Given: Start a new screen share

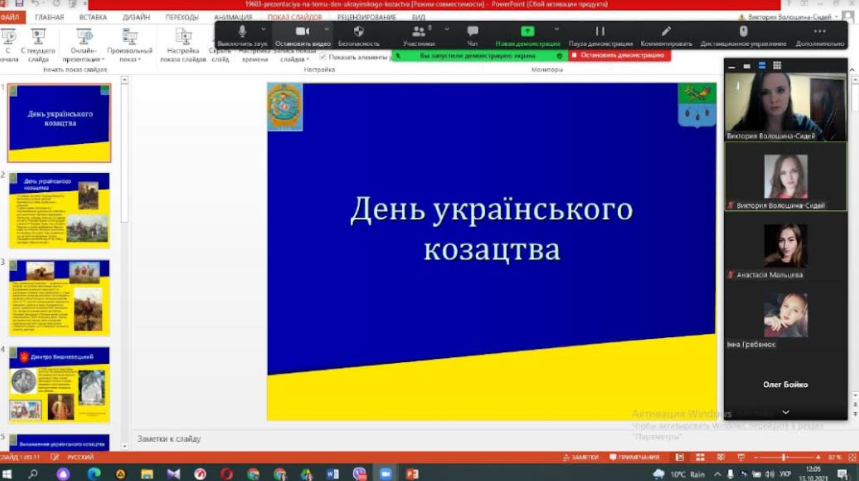Looking at the screenshot, I should pos(527,33).
